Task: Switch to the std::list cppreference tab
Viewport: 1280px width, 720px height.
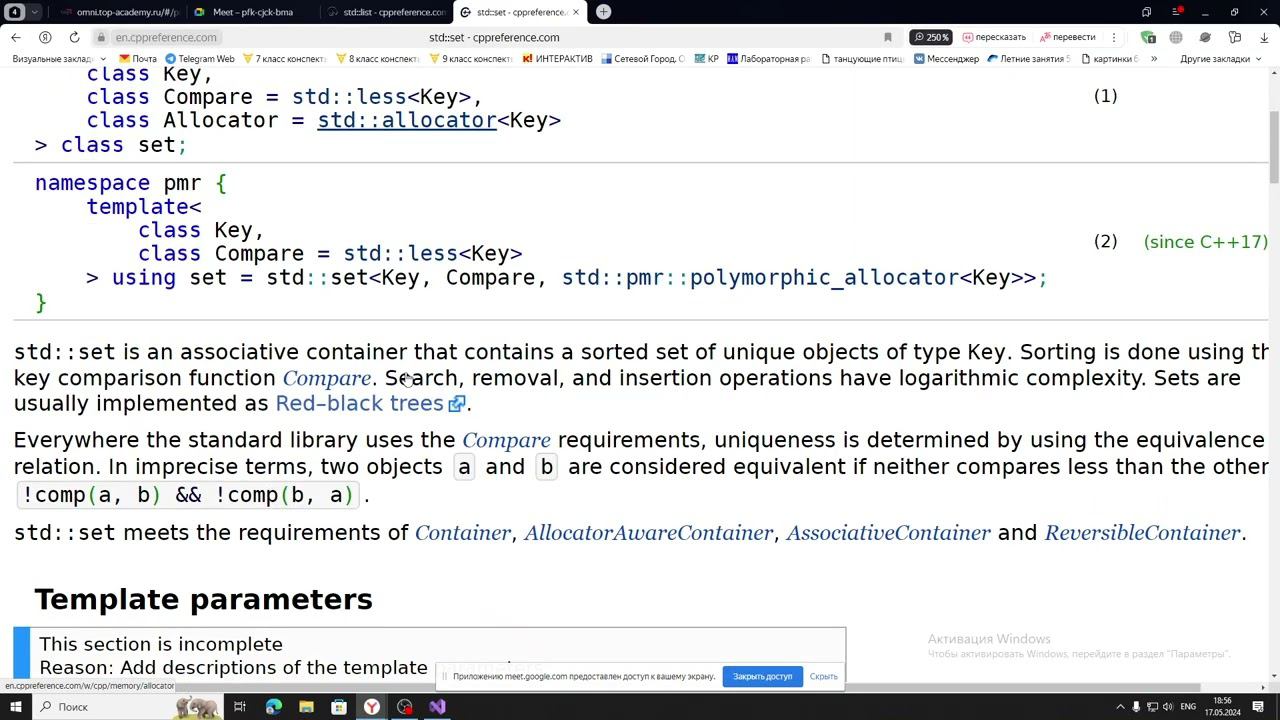Action: tap(386, 12)
